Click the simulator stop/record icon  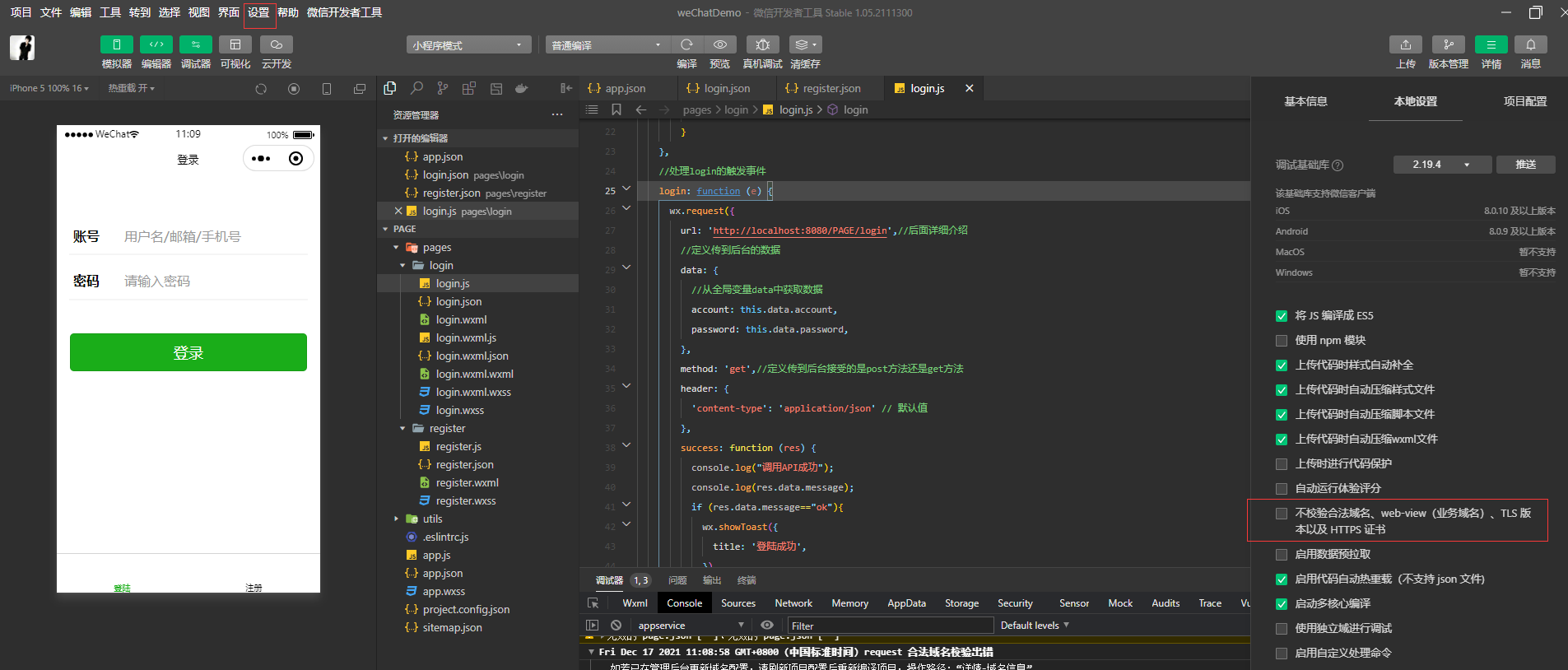coord(294,89)
